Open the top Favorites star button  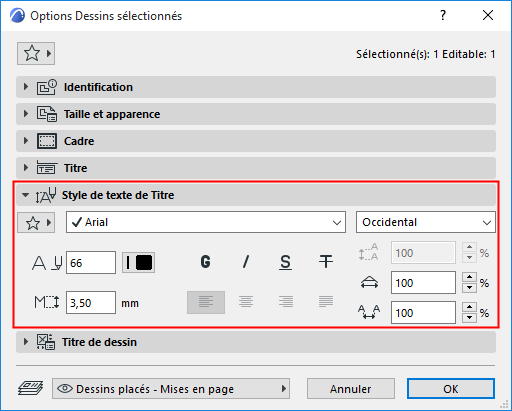click(36, 53)
